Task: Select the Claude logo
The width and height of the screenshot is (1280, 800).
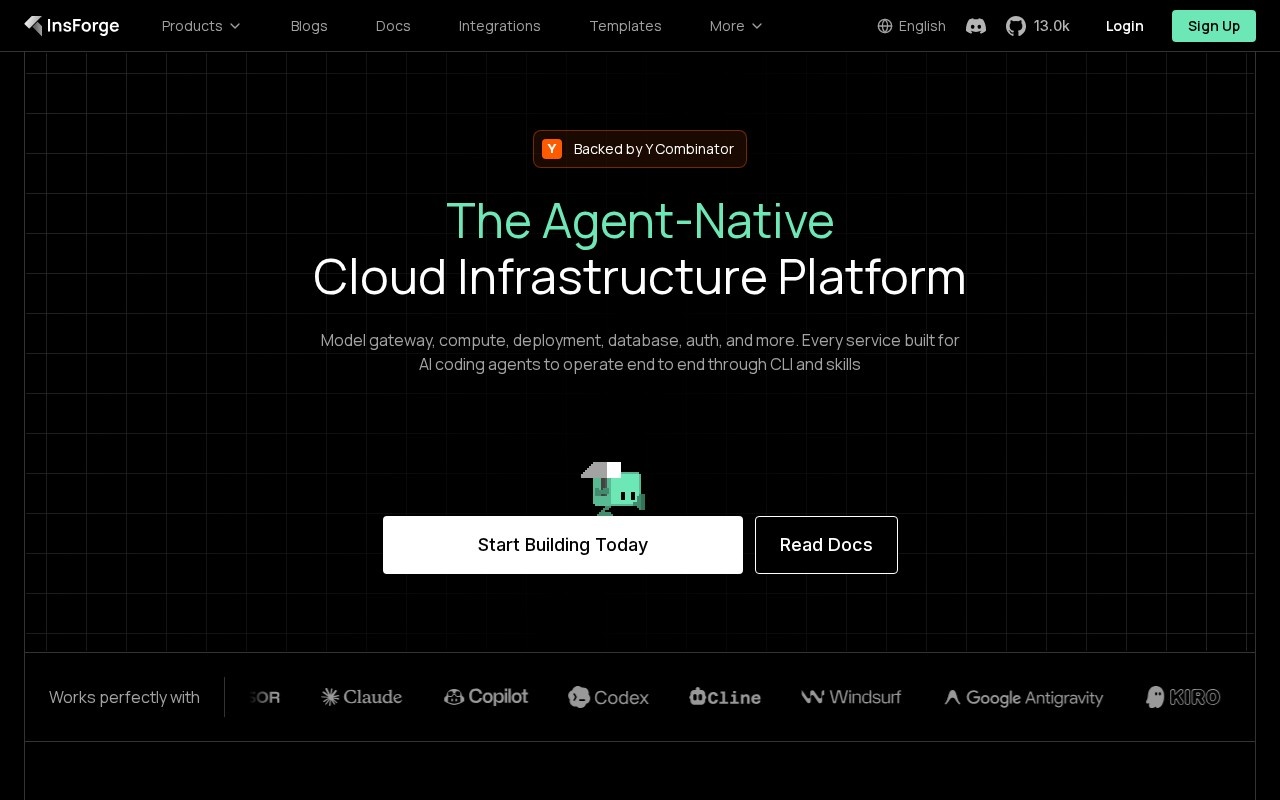Action: (x=362, y=697)
